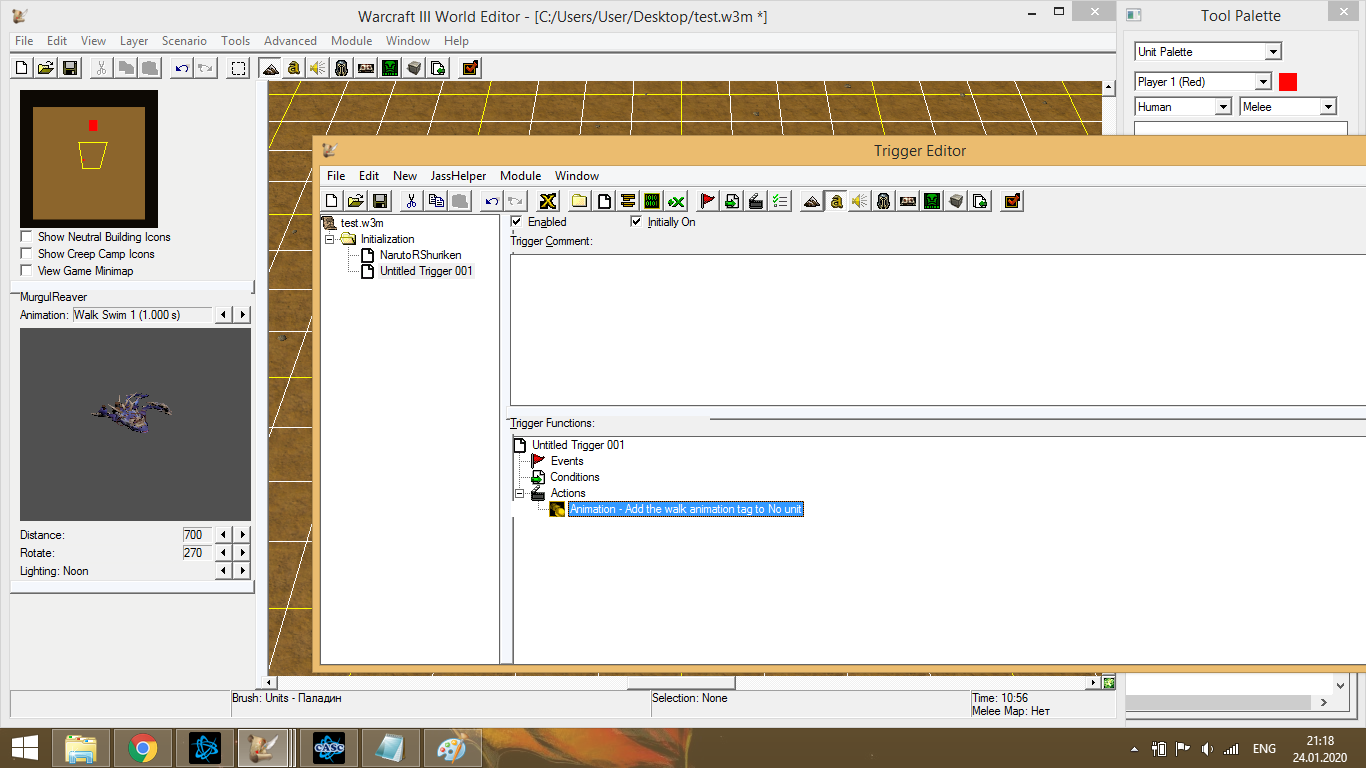
Task: Open File Explorer from the taskbar
Action: click(81, 748)
